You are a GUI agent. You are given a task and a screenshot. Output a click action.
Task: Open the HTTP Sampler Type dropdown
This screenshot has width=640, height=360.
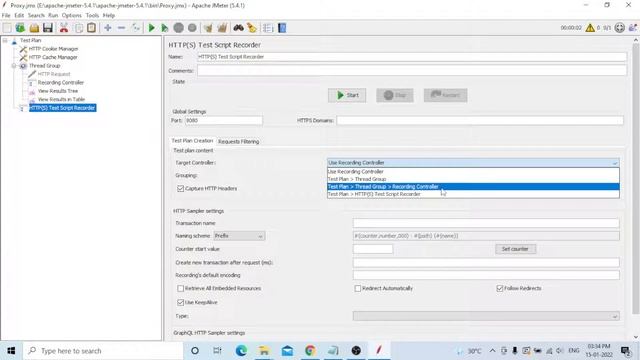486,316
